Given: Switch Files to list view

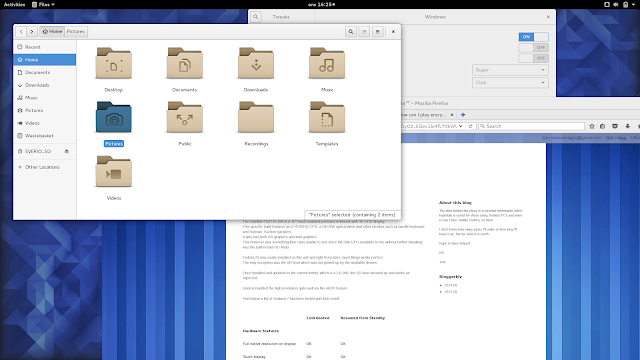Looking at the screenshot, I should (x=364, y=31).
